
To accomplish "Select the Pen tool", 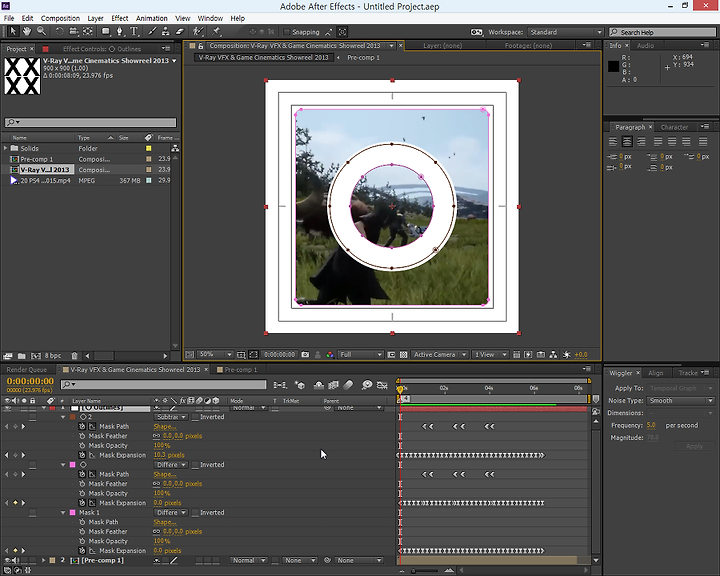I will [x=120, y=31].
